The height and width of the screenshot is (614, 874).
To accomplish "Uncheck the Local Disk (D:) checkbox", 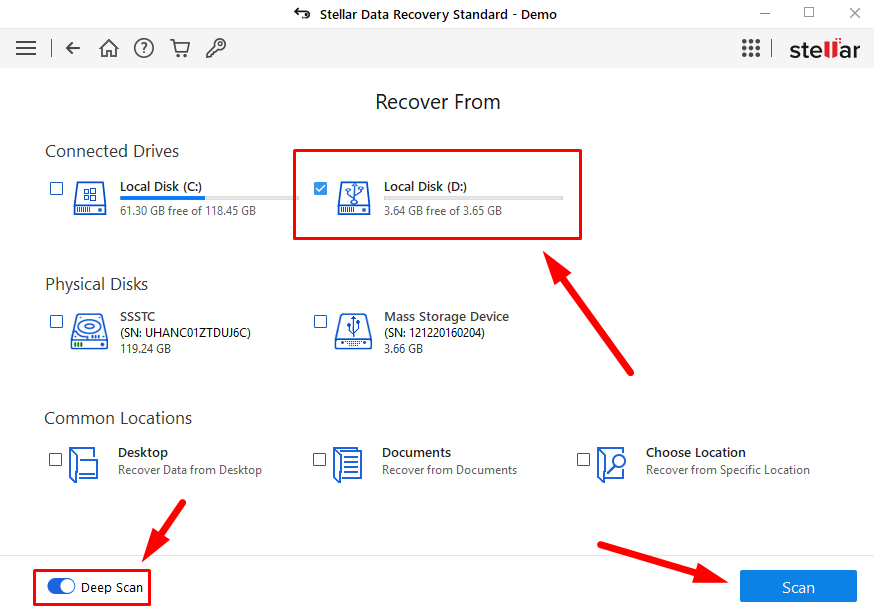I will [321, 188].
